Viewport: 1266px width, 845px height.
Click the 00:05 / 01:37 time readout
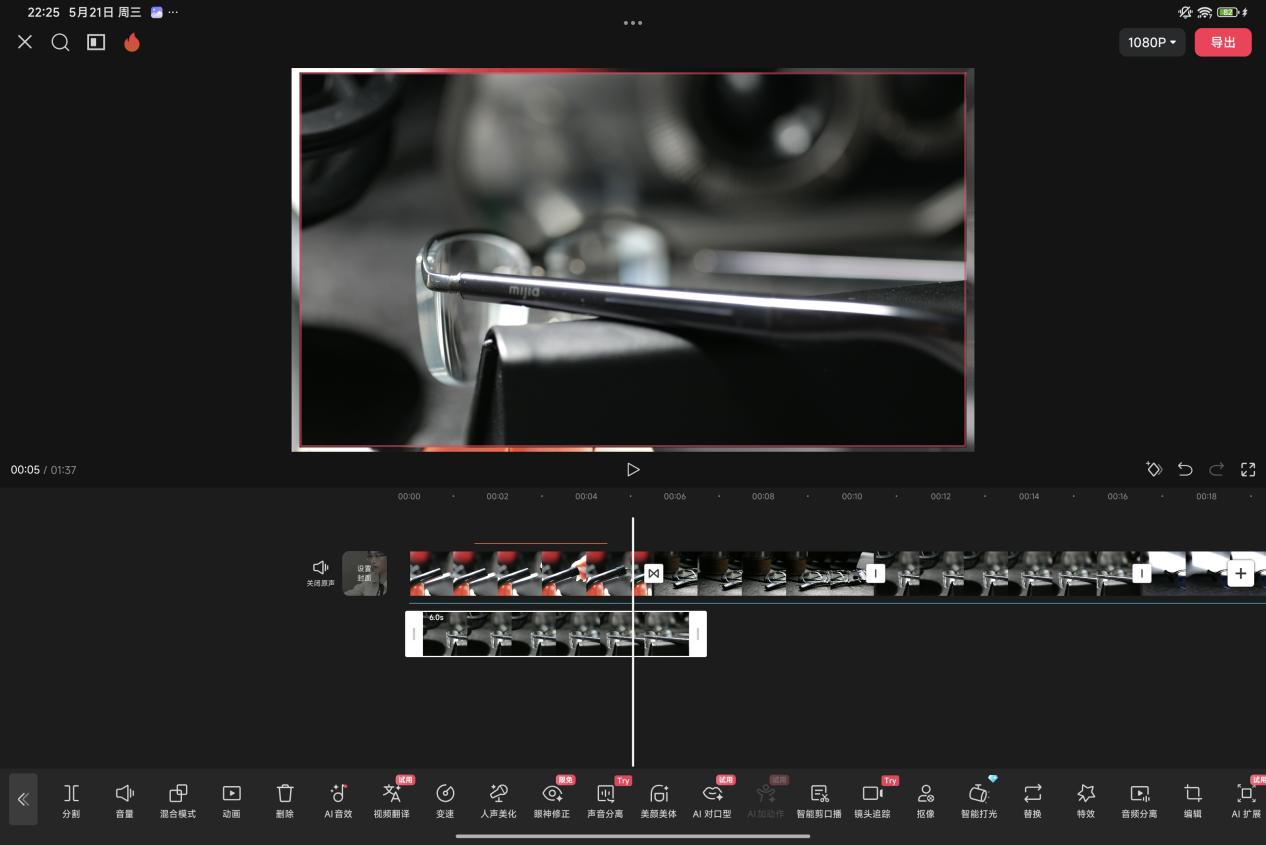(44, 470)
